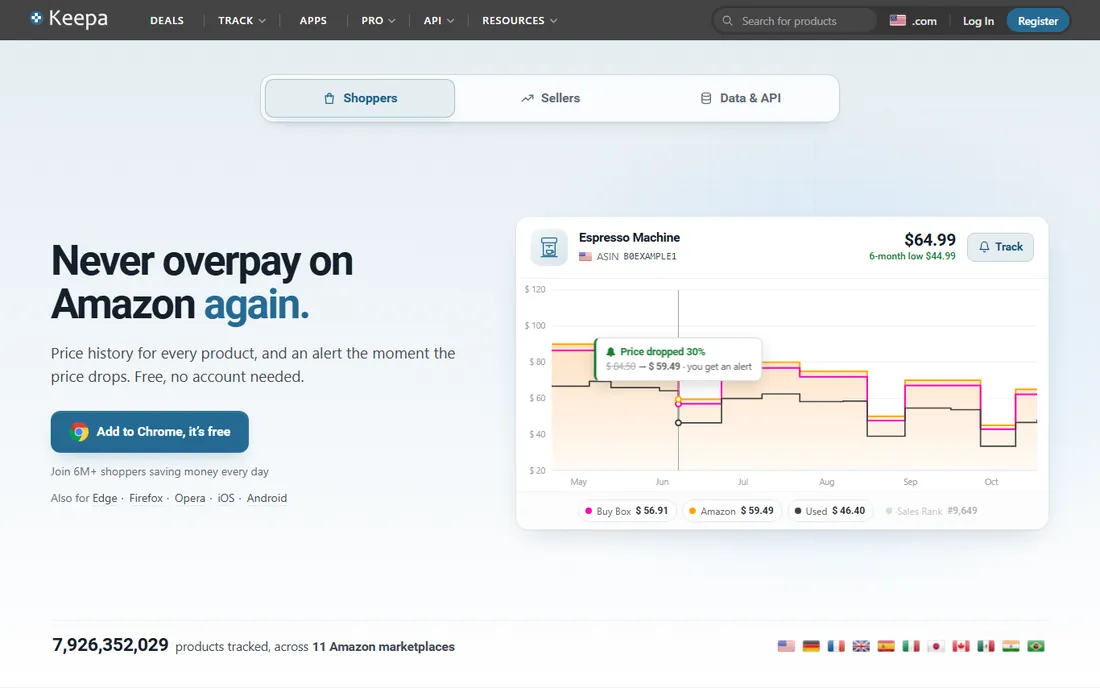Open the Firefox extension link
This screenshot has width=1100, height=688.
click(x=146, y=498)
